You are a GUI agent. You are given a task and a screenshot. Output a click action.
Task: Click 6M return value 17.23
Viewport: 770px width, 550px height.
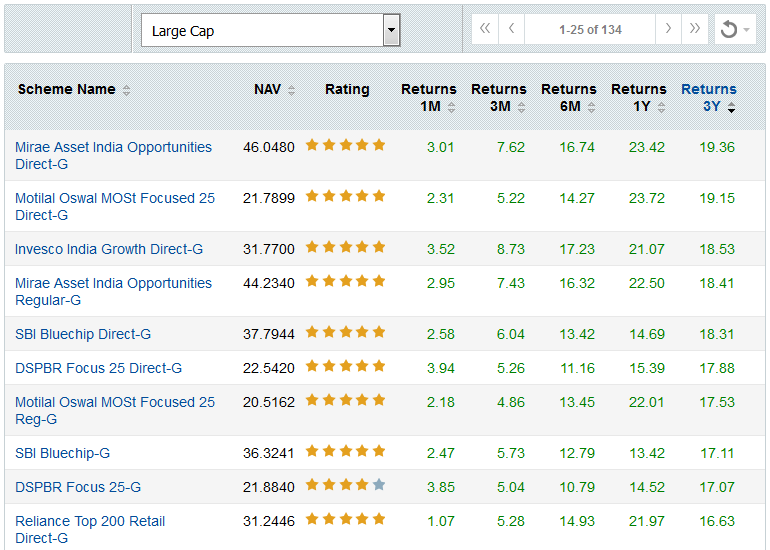[577, 249]
